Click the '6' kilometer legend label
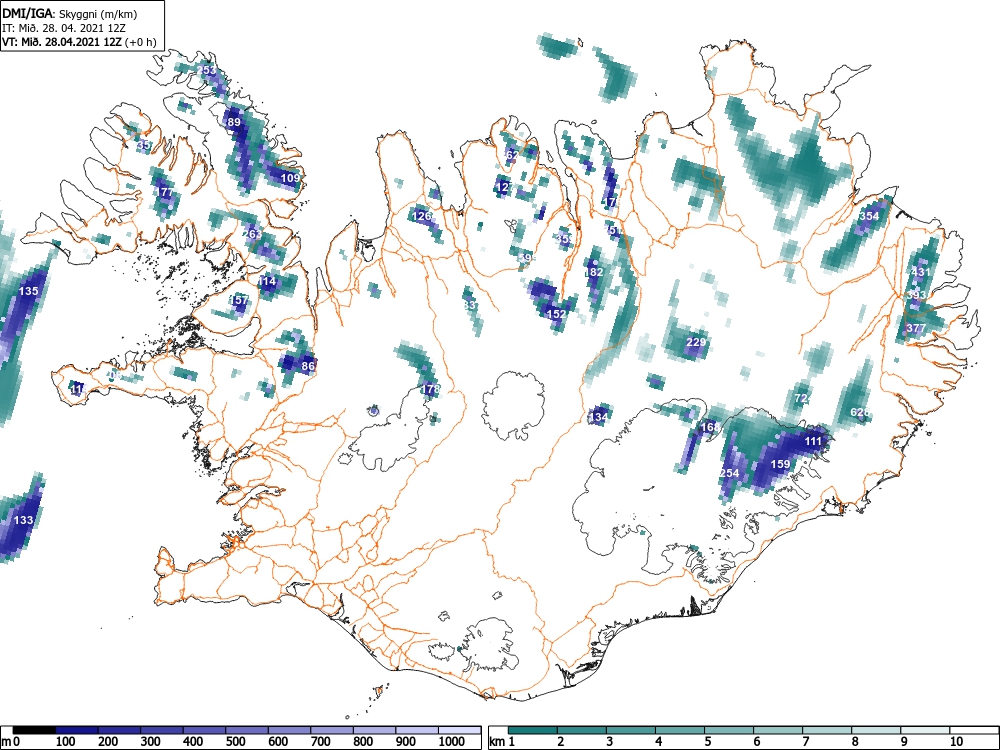The width and height of the screenshot is (1000, 750). click(x=756, y=741)
